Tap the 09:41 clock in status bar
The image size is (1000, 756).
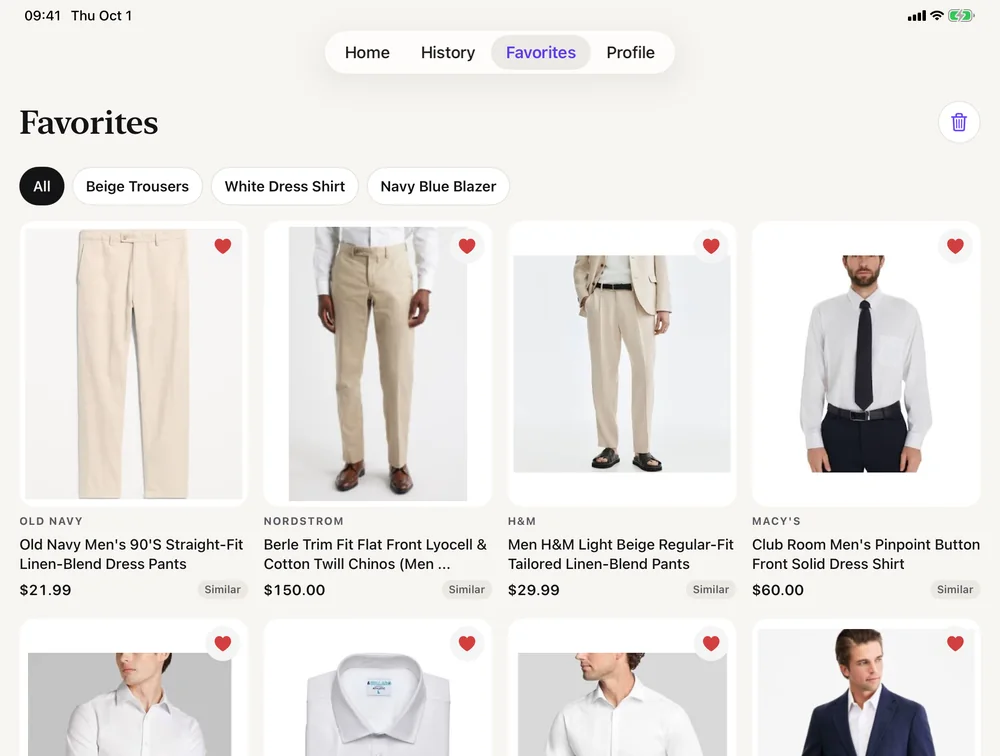coord(42,15)
